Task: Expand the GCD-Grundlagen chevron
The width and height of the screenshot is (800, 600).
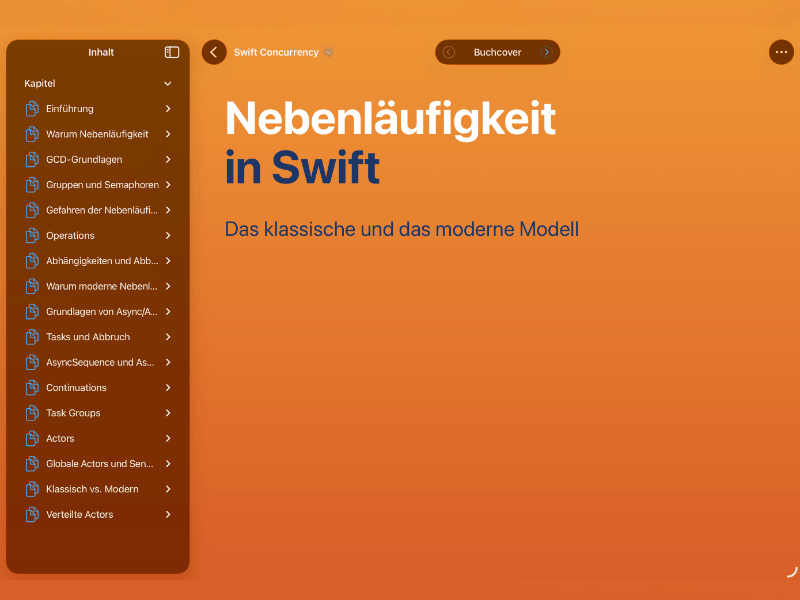Action: pyautogui.click(x=168, y=159)
